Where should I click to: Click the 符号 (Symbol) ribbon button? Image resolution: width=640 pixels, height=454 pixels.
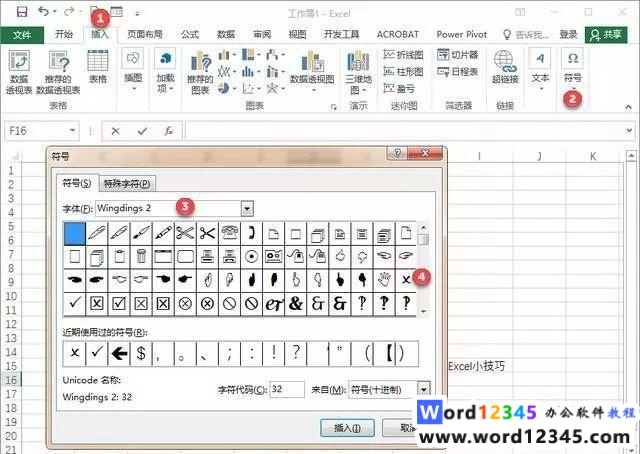point(573,64)
